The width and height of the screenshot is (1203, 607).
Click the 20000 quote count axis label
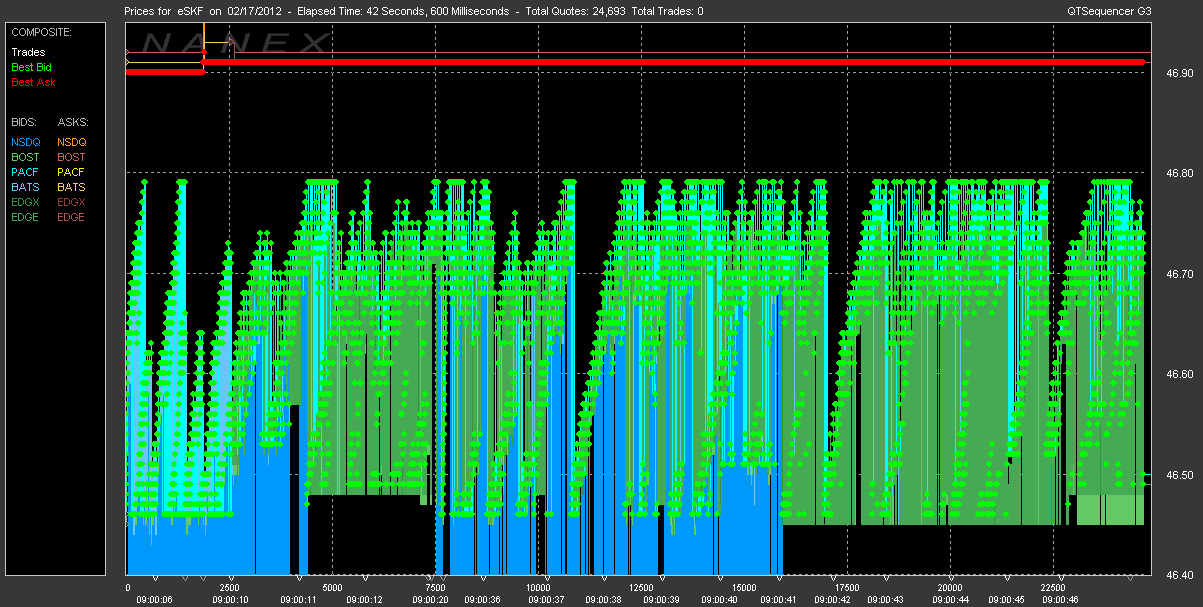coord(950,587)
